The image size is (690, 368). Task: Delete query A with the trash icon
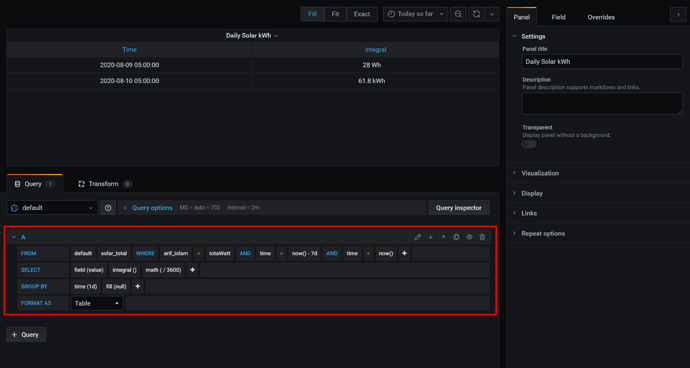coord(482,237)
